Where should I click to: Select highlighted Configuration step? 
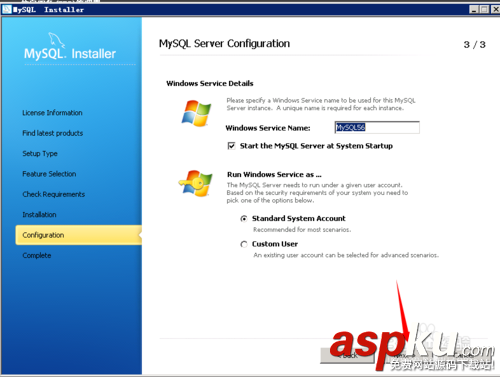[x=79, y=235]
